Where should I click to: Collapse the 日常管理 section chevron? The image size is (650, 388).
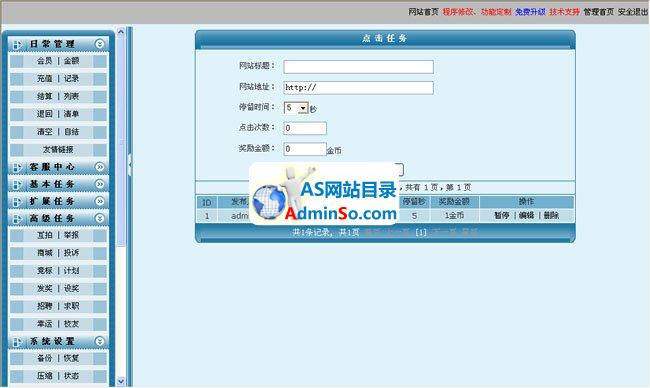[99, 44]
